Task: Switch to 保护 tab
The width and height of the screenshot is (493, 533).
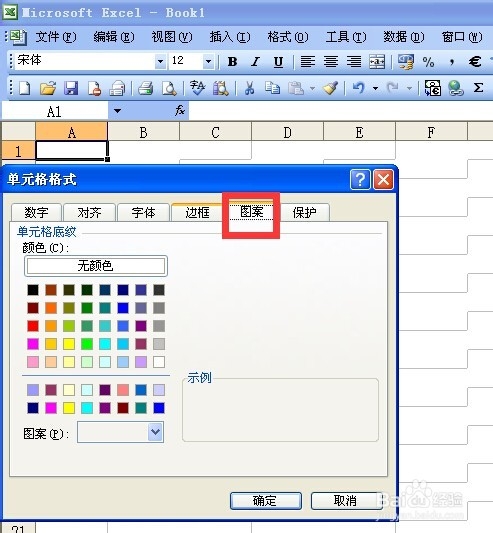Action: coord(305,213)
